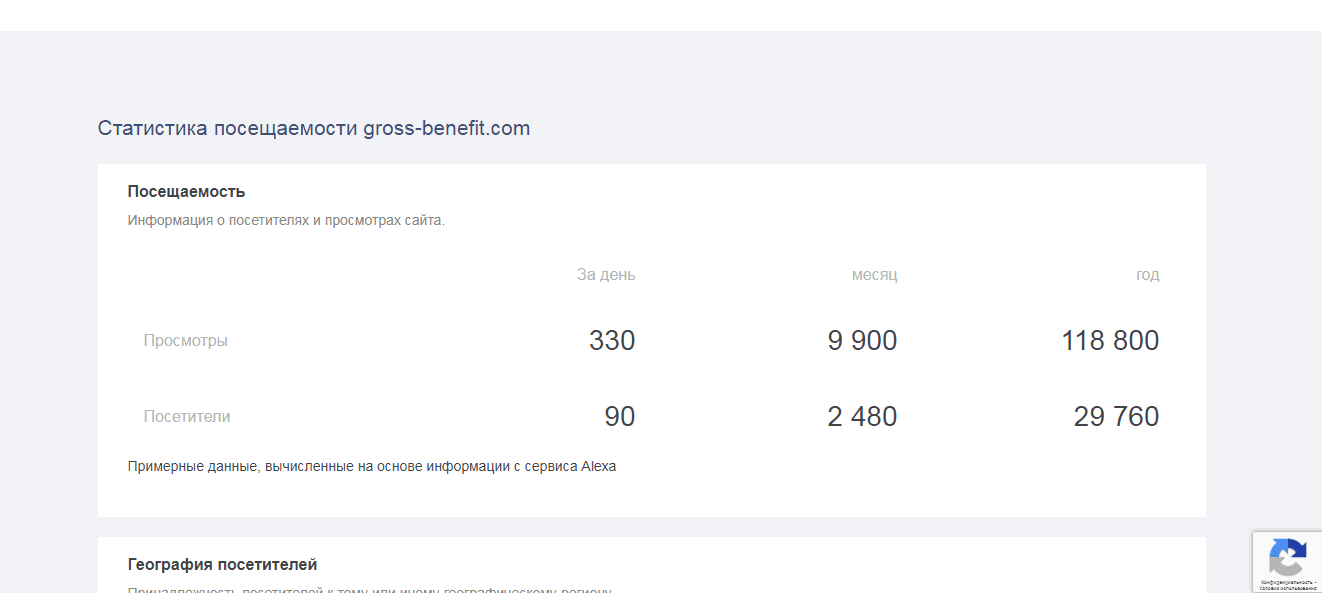
Task: Open the Конфиденциальность link in reCAPTCHA badge
Action: pos(1285,581)
